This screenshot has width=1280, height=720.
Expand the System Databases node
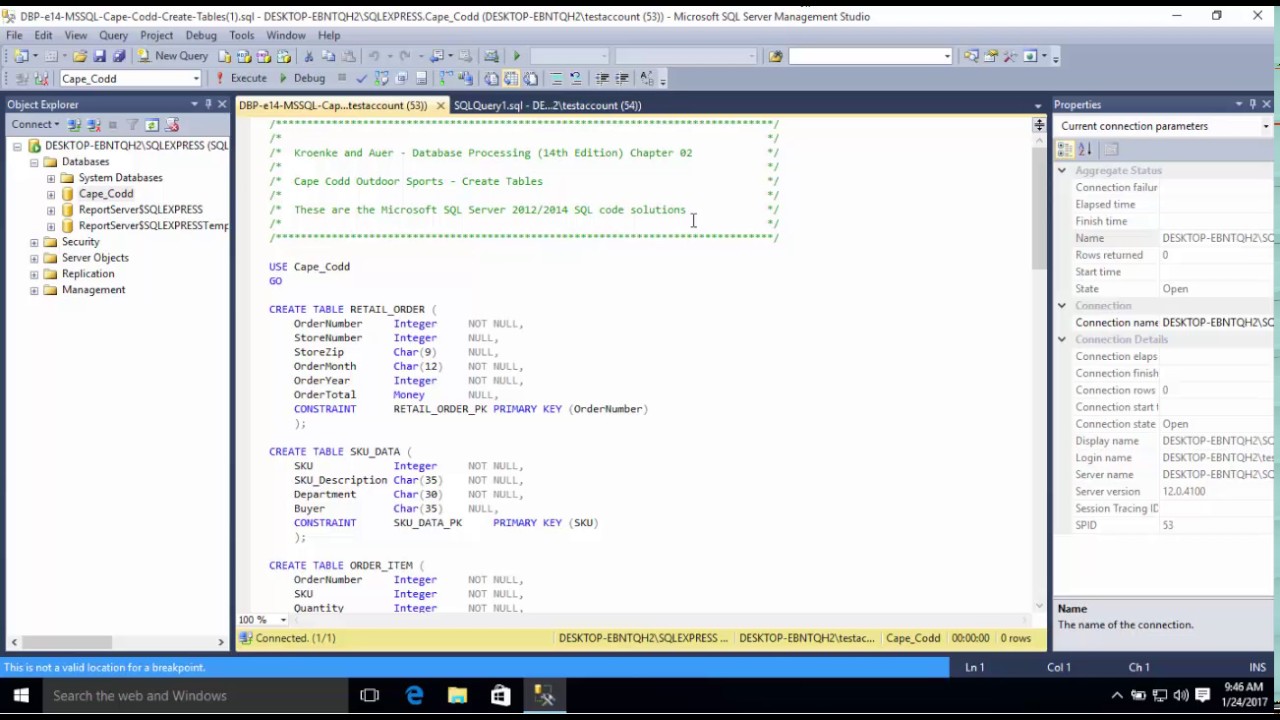click(51, 178)
